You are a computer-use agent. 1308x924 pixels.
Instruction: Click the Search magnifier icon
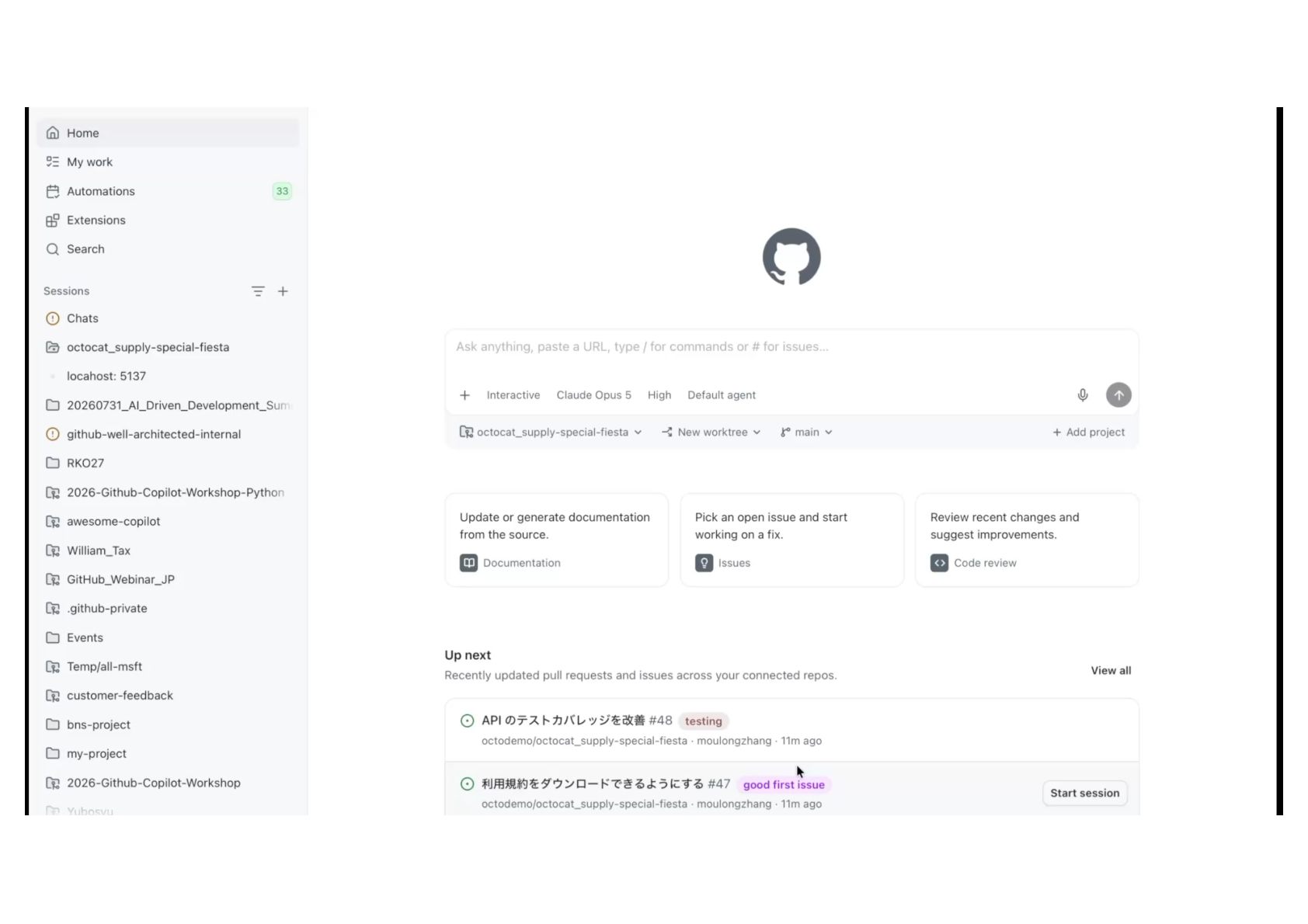[x=53, y=248]
